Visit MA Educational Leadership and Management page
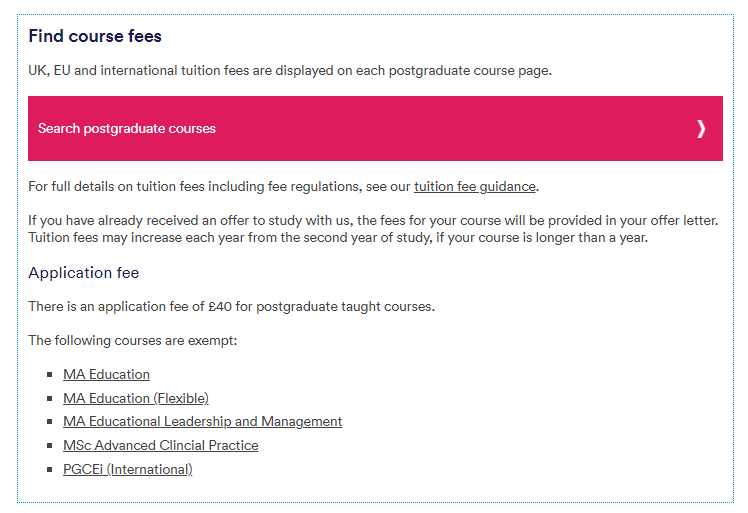This screenshot has width=748, height=513. pyautogui.click(x=203, y=422)
